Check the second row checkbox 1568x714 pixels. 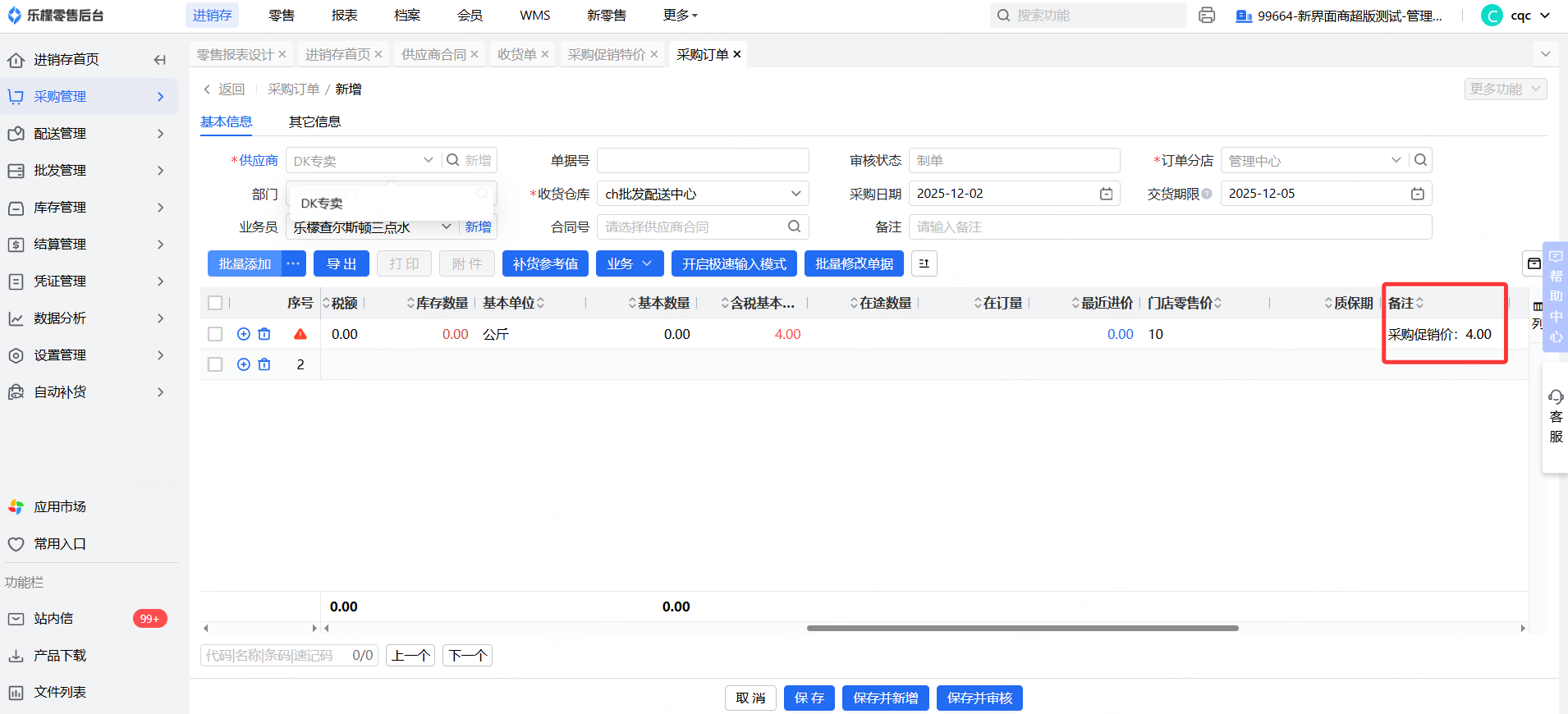point(215,364)
